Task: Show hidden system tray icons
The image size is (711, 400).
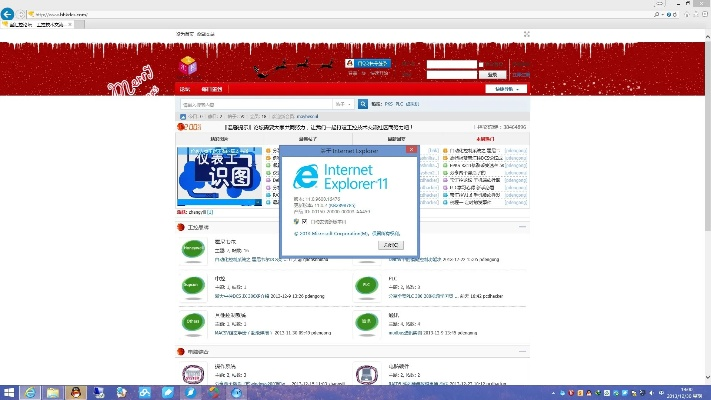Action: [x=553, y=393]
